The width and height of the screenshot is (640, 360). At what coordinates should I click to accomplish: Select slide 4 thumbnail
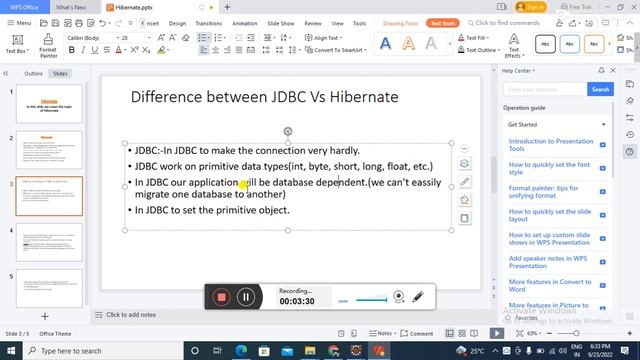[49, 242]
